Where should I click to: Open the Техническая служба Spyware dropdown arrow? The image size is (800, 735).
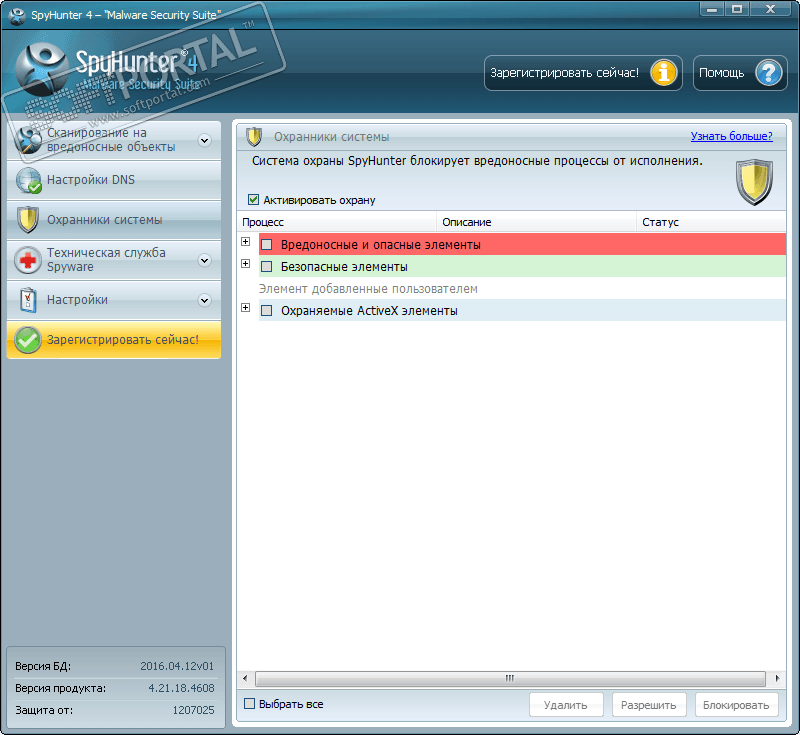[205, 260]
